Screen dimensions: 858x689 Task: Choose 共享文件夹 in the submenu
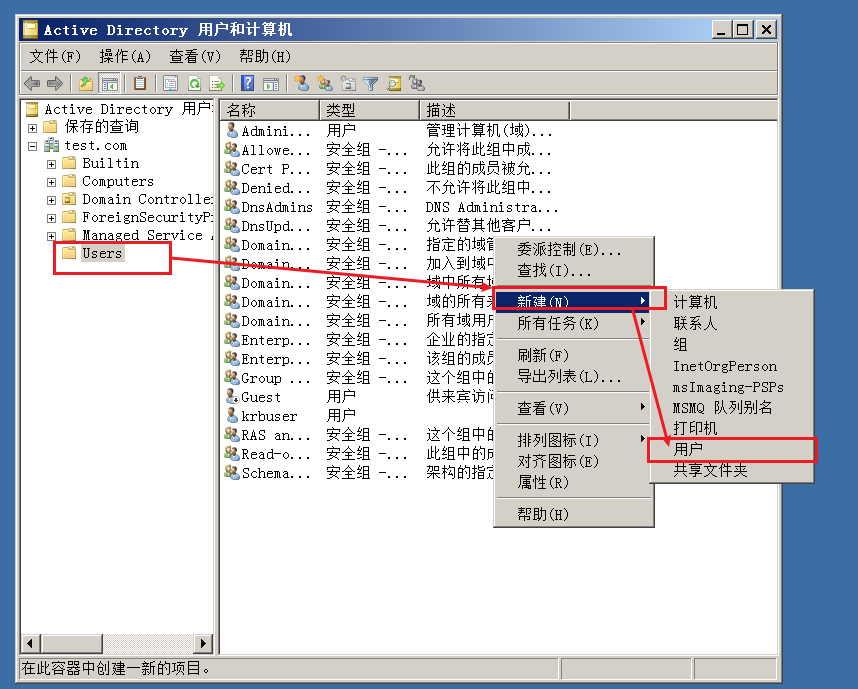(732, 470)
